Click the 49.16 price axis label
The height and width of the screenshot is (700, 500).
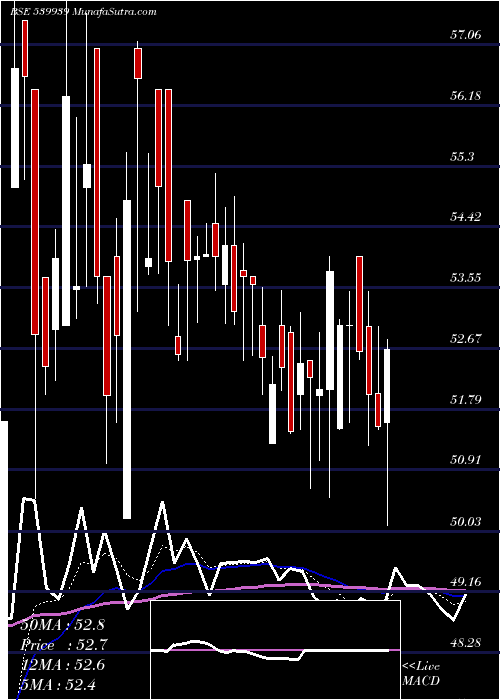coord(466,582)
